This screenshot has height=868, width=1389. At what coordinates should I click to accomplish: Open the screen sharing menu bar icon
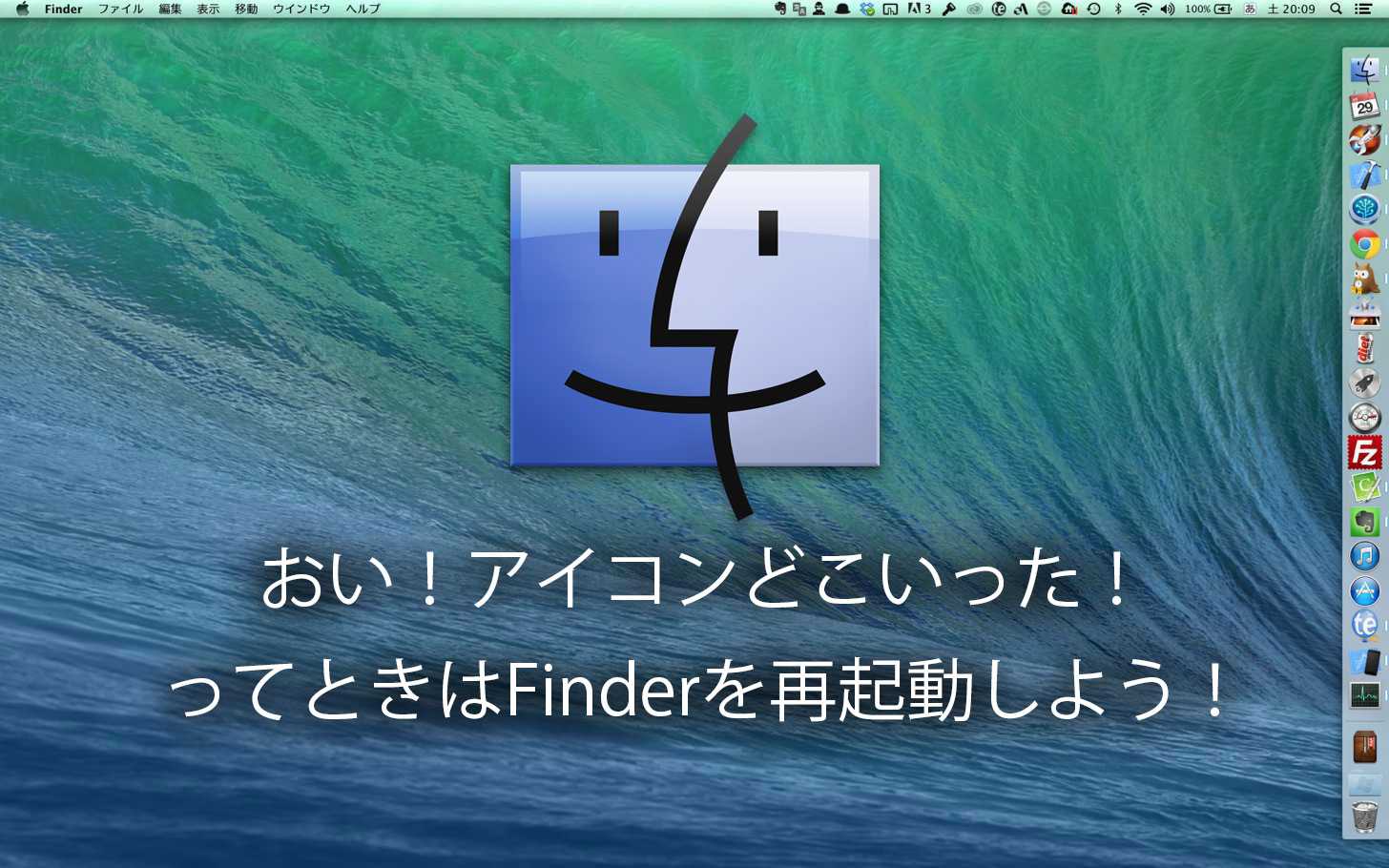(x=890, y=9)
